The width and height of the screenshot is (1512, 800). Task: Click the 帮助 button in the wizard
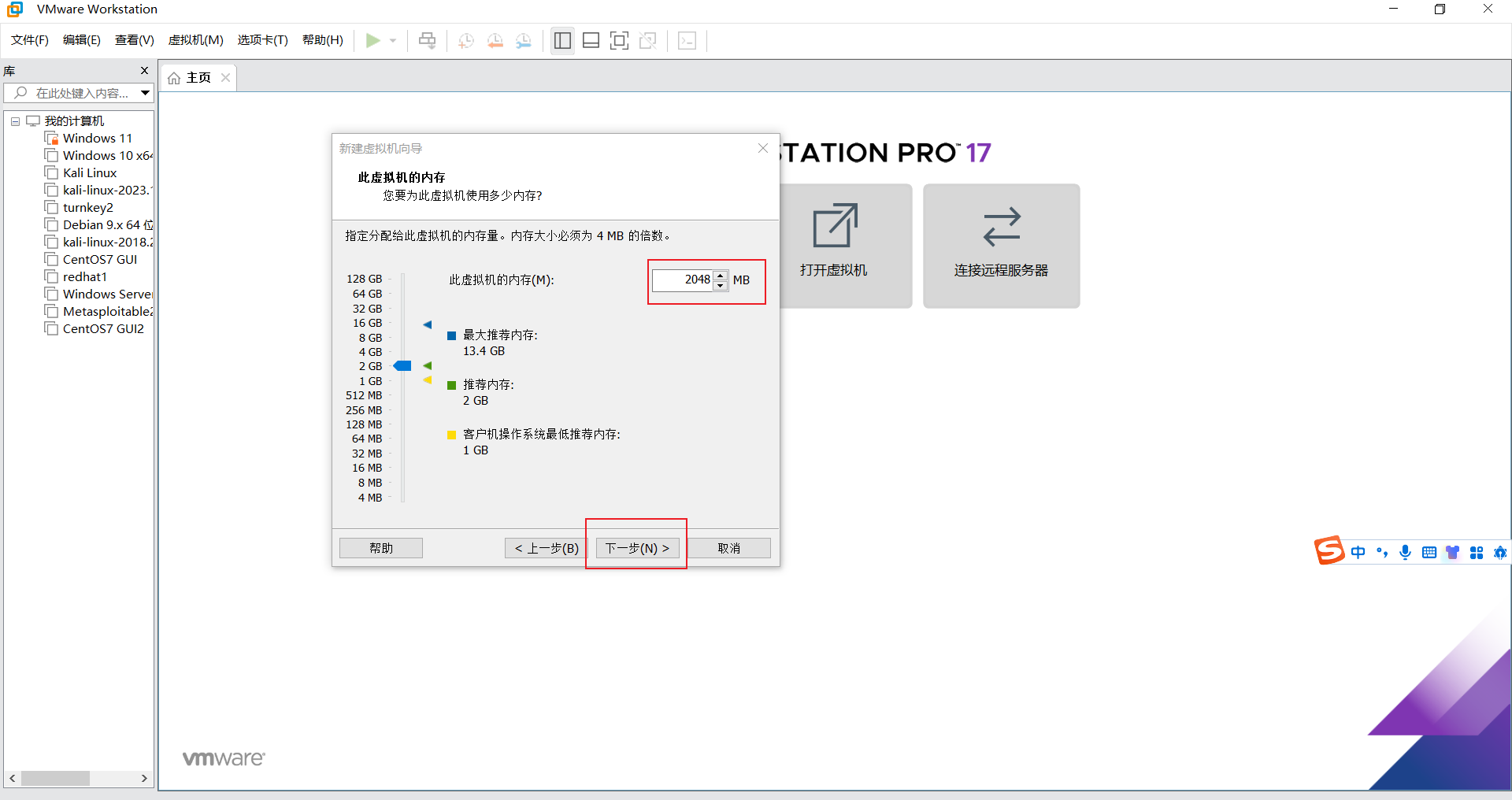click(x=381, y=548)
